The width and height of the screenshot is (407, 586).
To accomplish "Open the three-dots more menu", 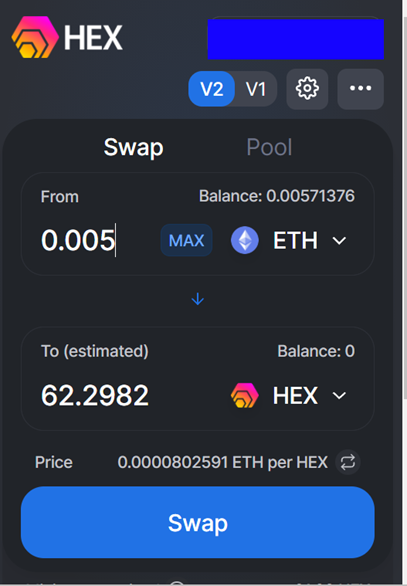I will coord(360,89).
